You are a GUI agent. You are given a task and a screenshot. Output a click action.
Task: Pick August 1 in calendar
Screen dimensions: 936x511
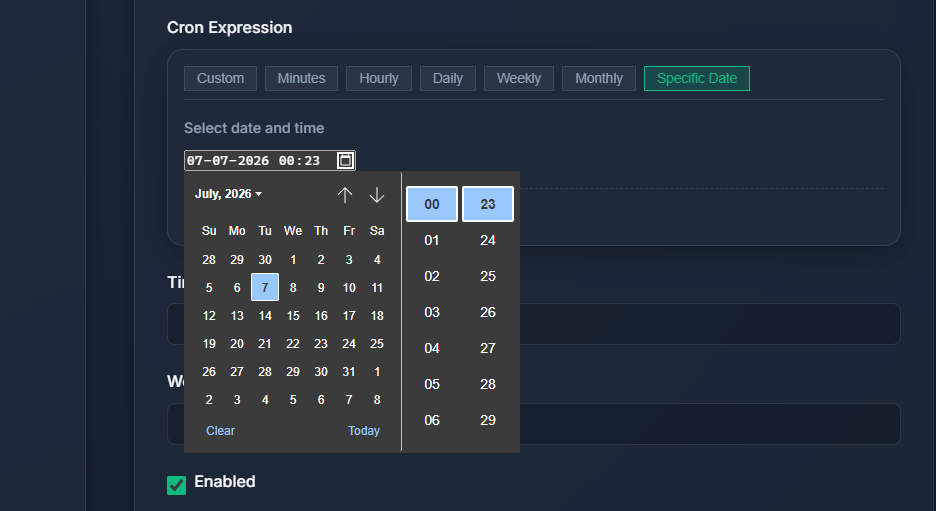click(377, 371)
